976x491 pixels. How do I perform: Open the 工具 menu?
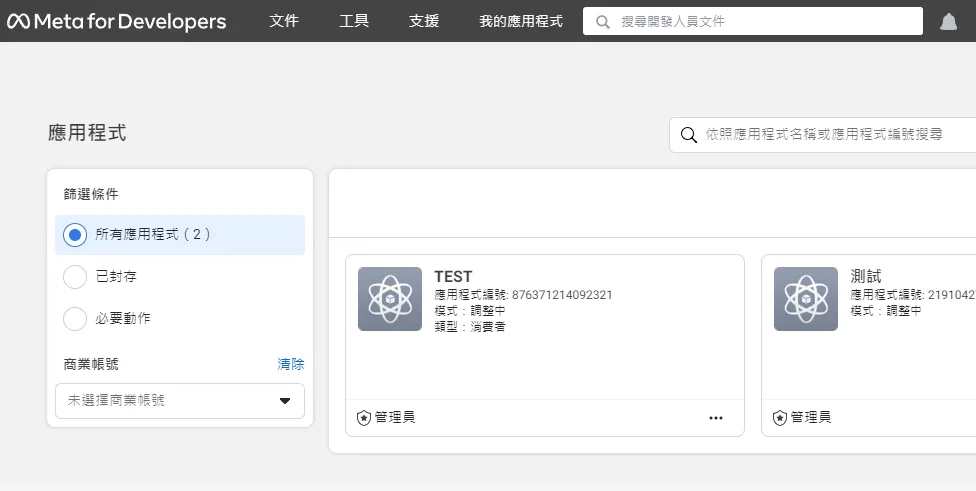[354, 21]
